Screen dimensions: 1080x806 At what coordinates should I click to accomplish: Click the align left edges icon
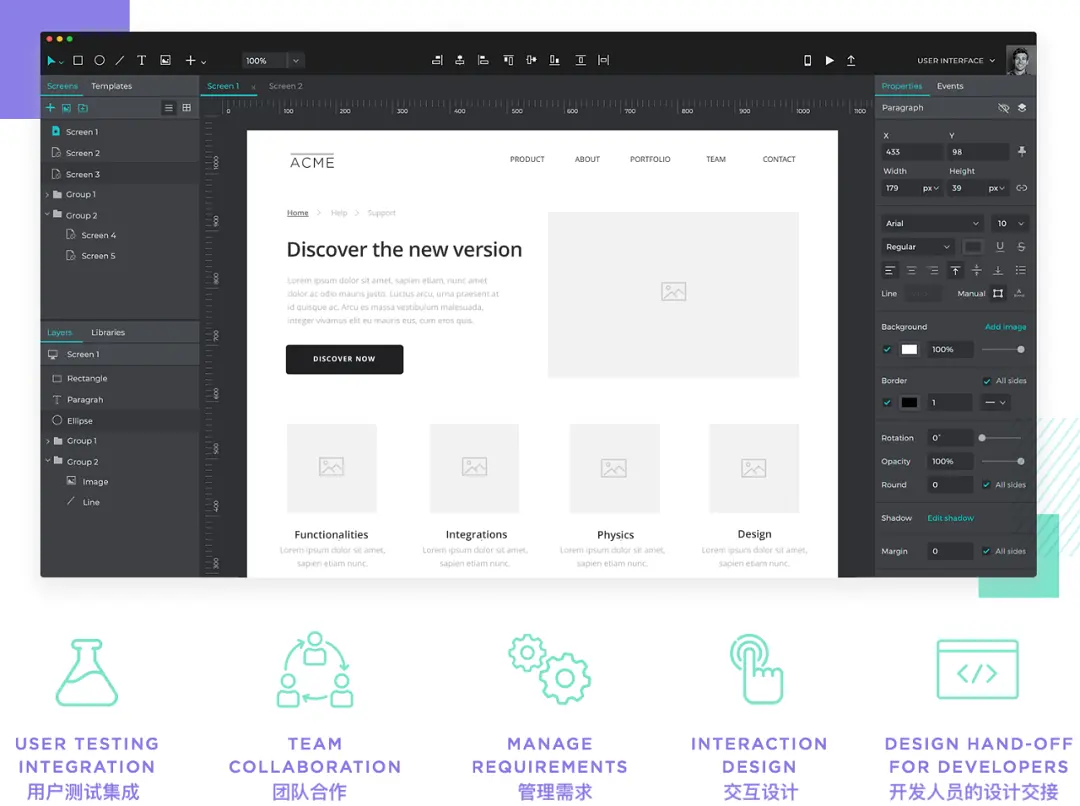click(484, 61)
